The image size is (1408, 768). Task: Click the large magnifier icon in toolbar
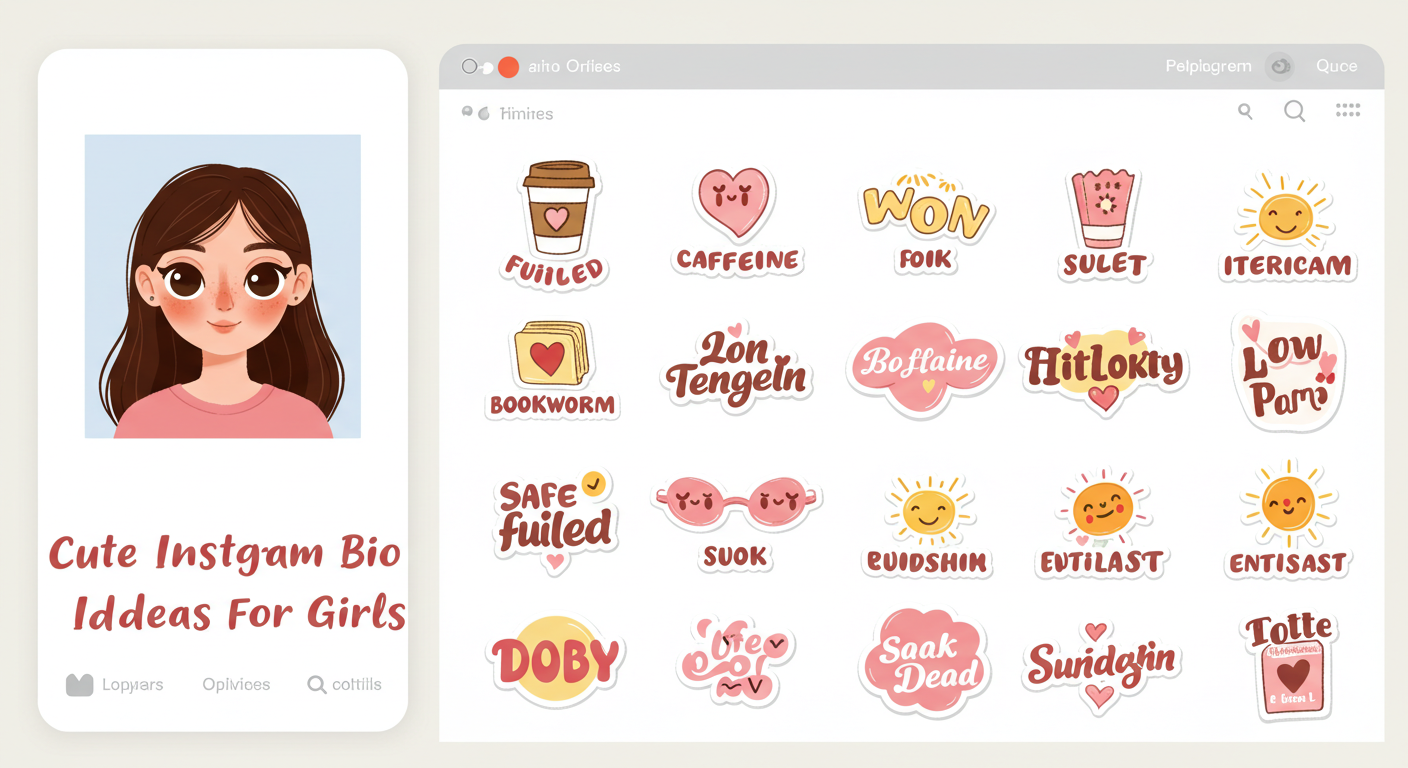1295,112
